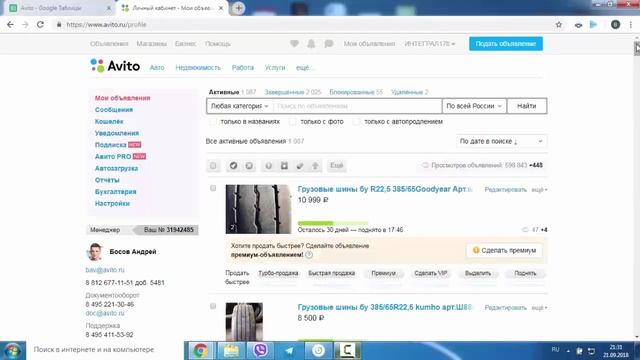Click 'Подать объявление' button

tap(506, 44)
